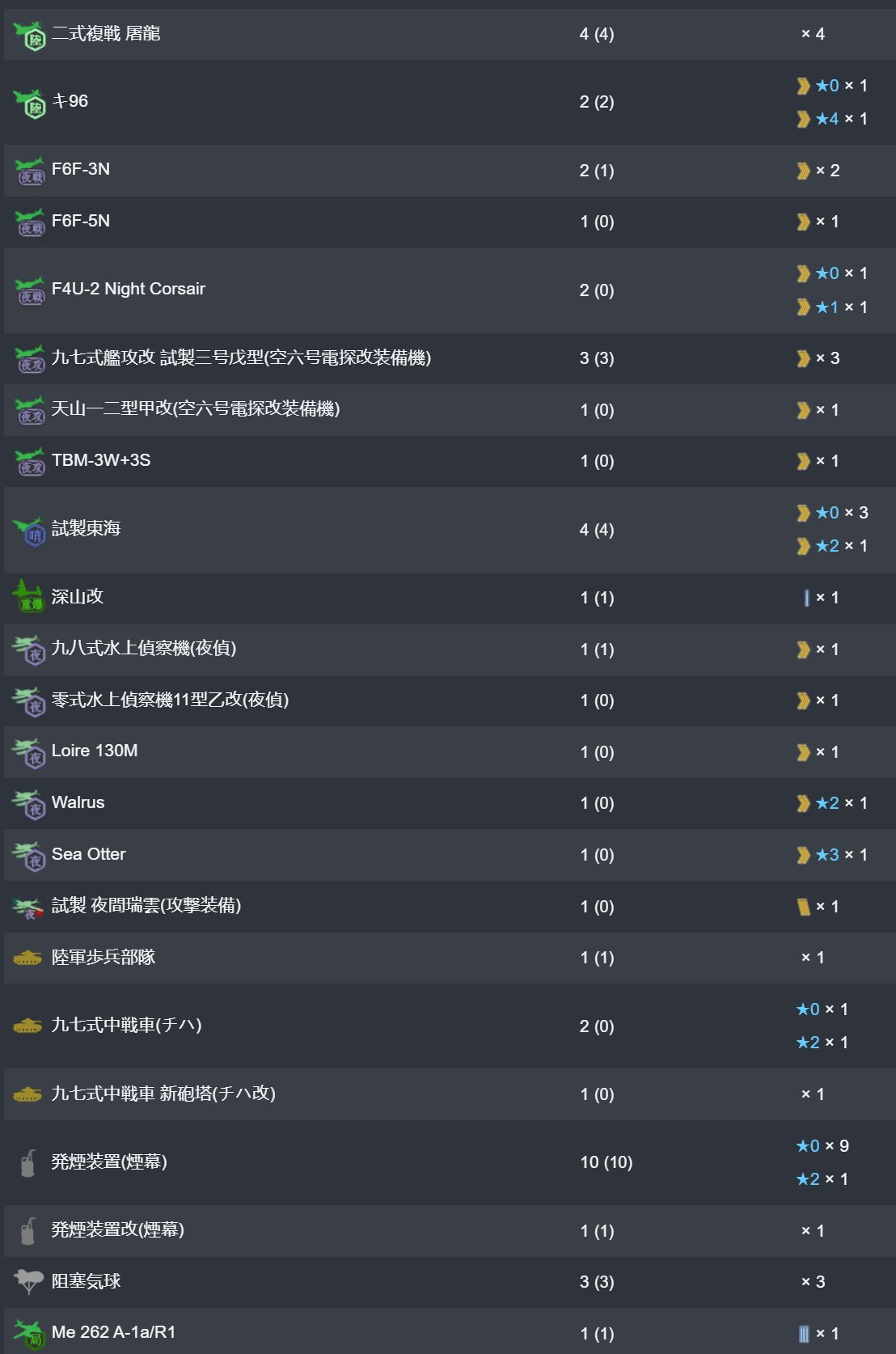Screen dimensions: 896x1354
Task: Click the F6F-3N night fighter icon
Action: 30,171
